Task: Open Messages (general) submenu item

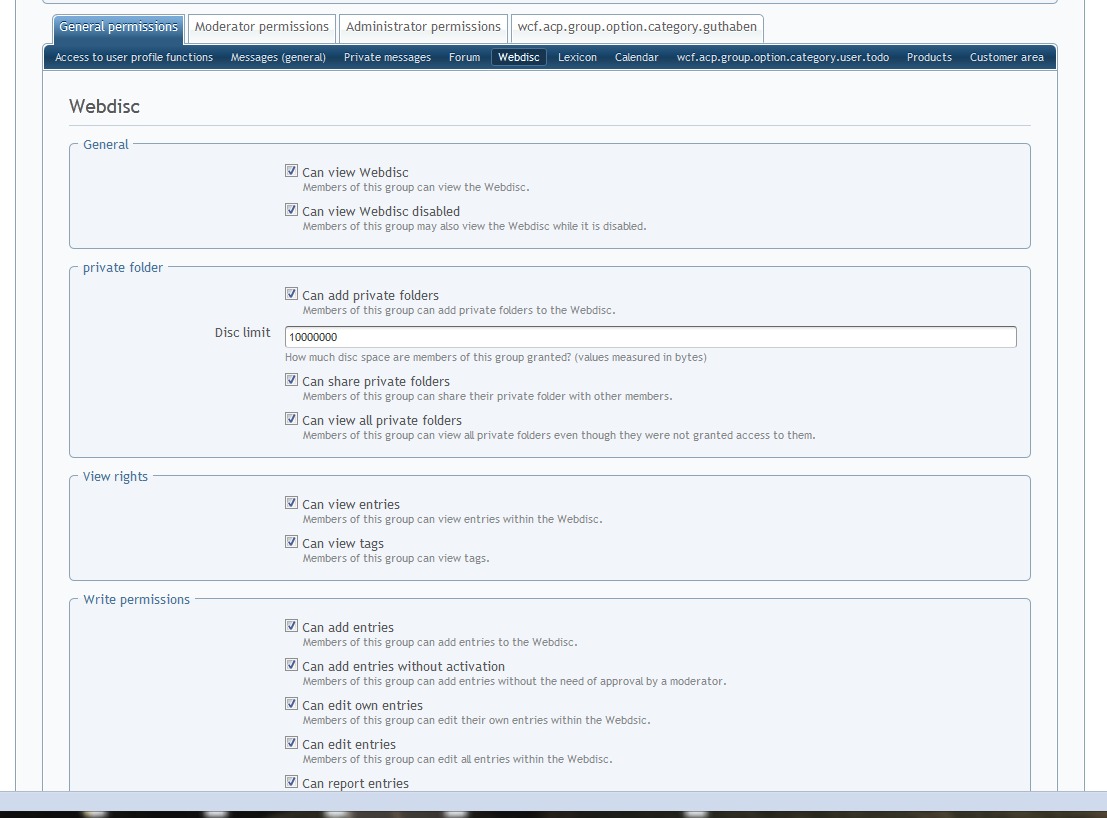Action: pyautogui.click(x=278, y=58)
